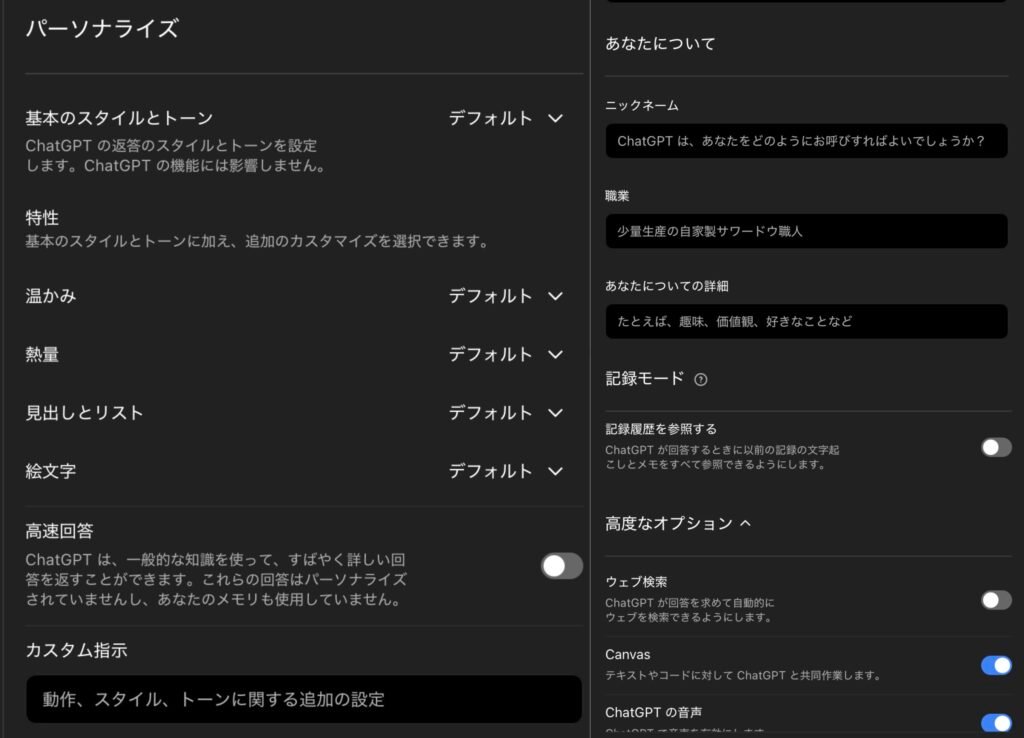Open the 見出しとリスト dropdown

(506, 413)
